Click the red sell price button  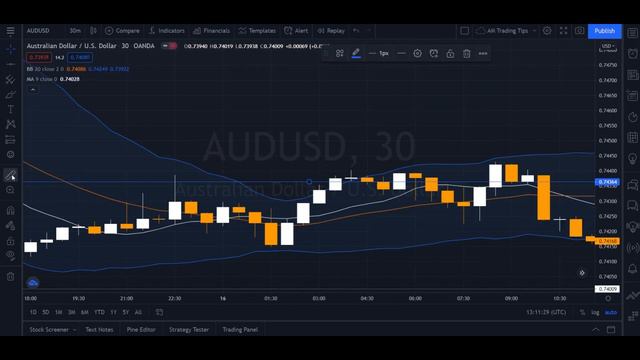point(39,58)
